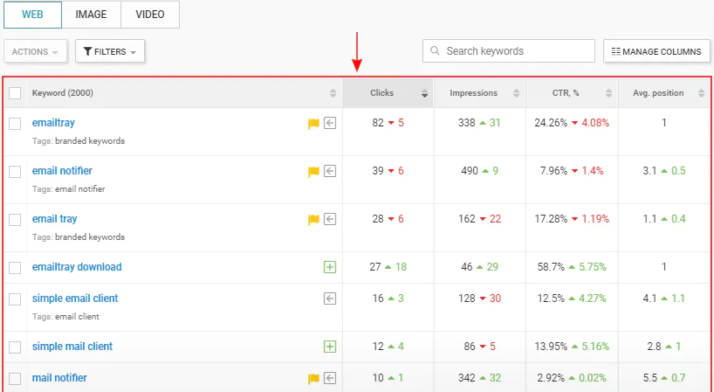The image size is (714, 392).
Task: Click the arrow-box icon in the simple email client row
Action: coord(330,299)
